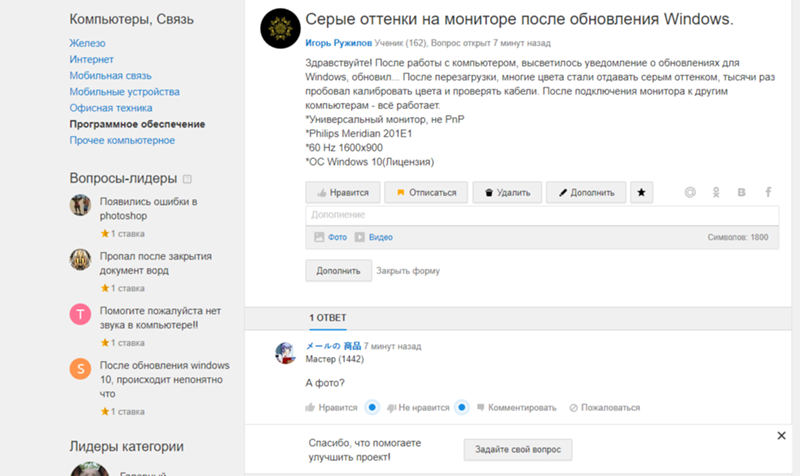Close the thank-you banner with X
The height and width of the screenshot is (476, 800).
pos(781,436)
